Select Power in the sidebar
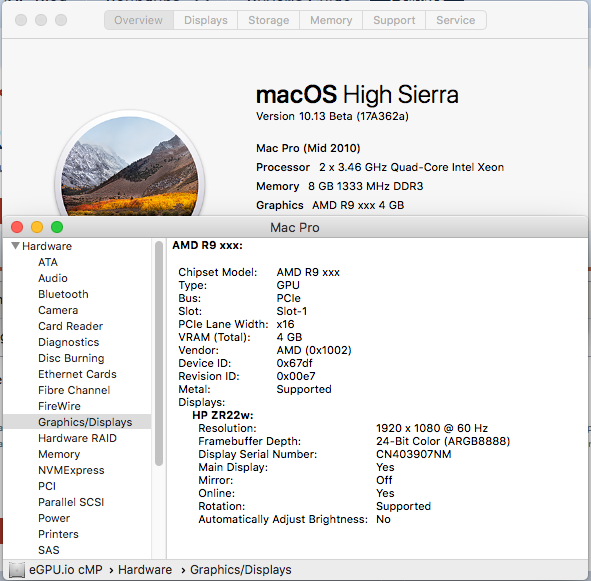The image size is (591, 581). pyautogui.click(x=54, y=518)
